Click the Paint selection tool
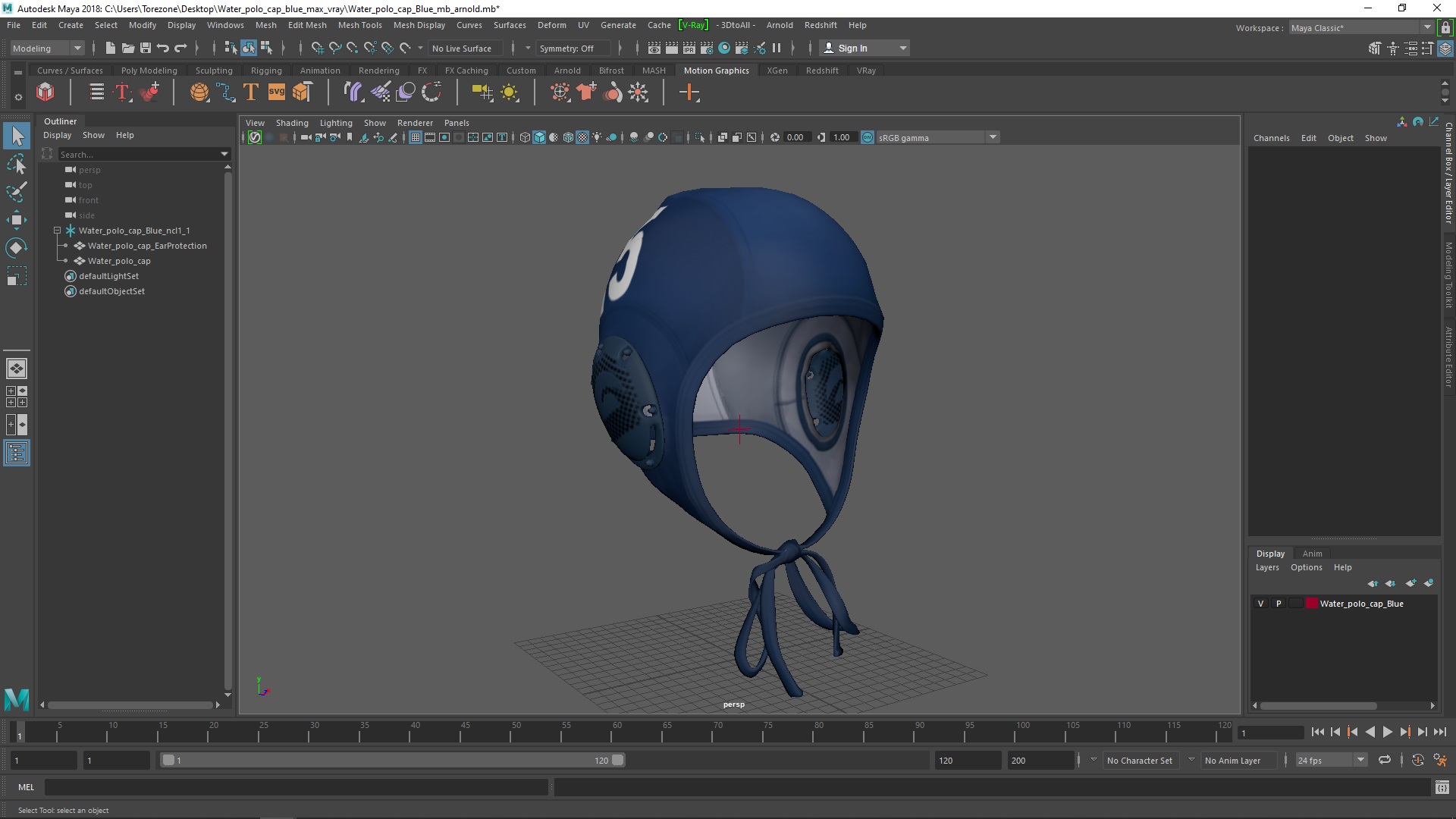This screenshot has height=819, width=1456. pos(16,192)
